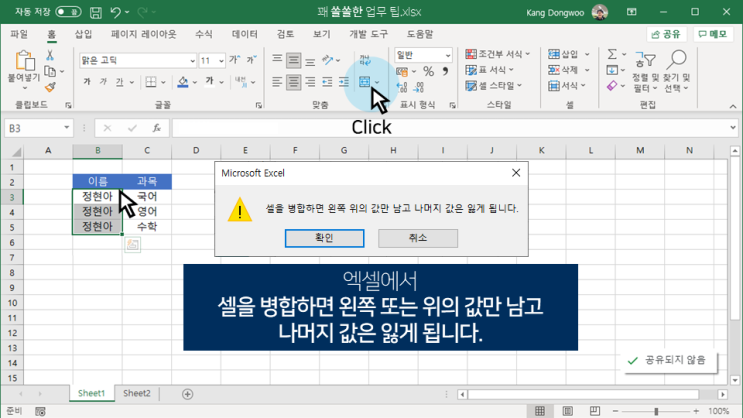Open 표 서식 table format menu
Viewport: 743px width, 418px height.
pyautogui.click(x=490, y=70)
